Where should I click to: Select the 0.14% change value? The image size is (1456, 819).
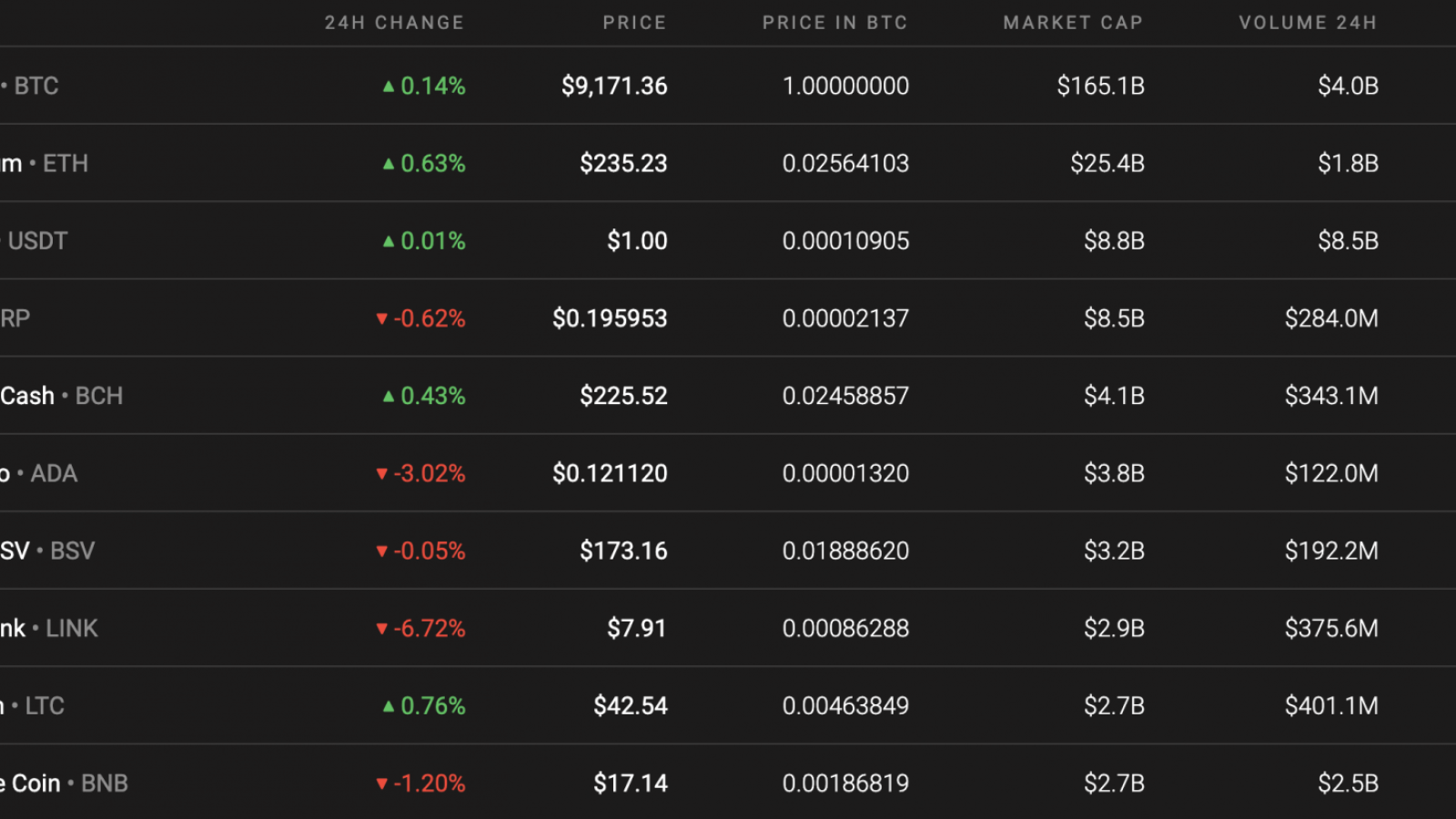click(433, 86)
